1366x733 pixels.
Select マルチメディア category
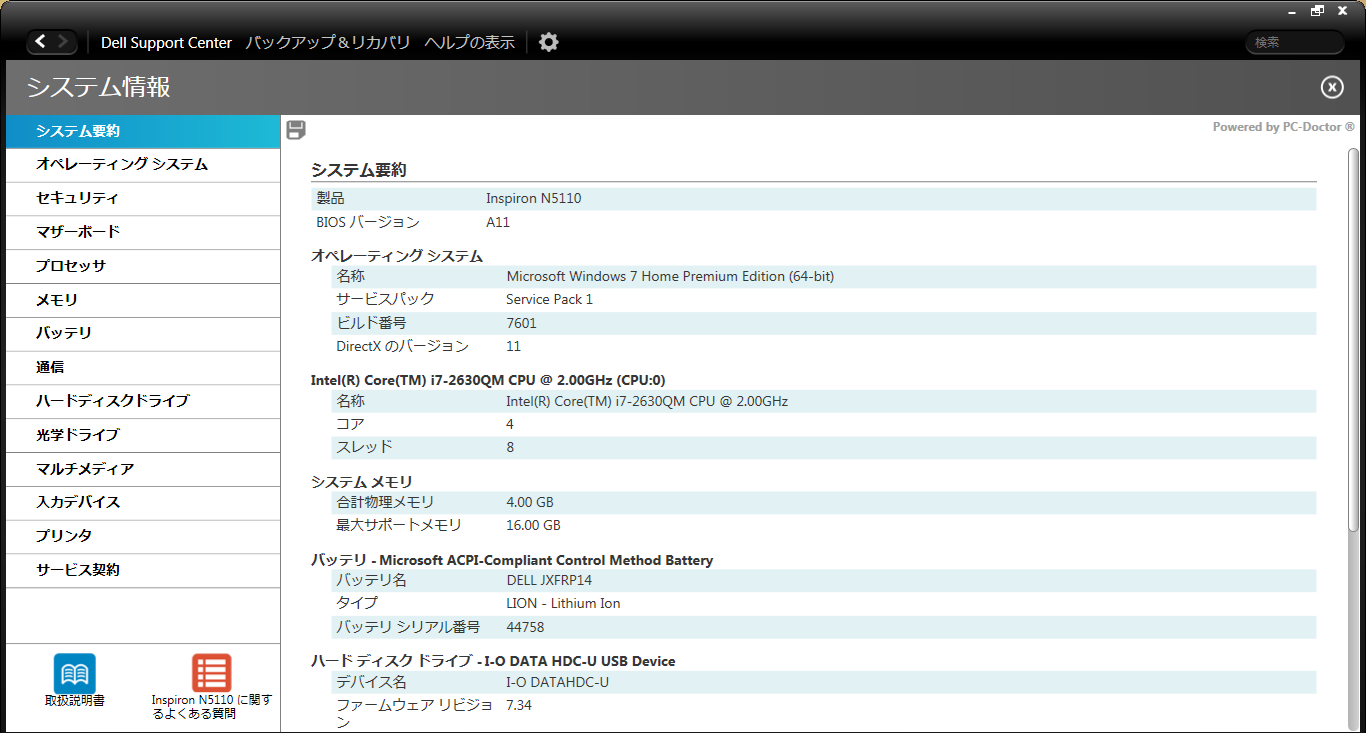(143, 469)
